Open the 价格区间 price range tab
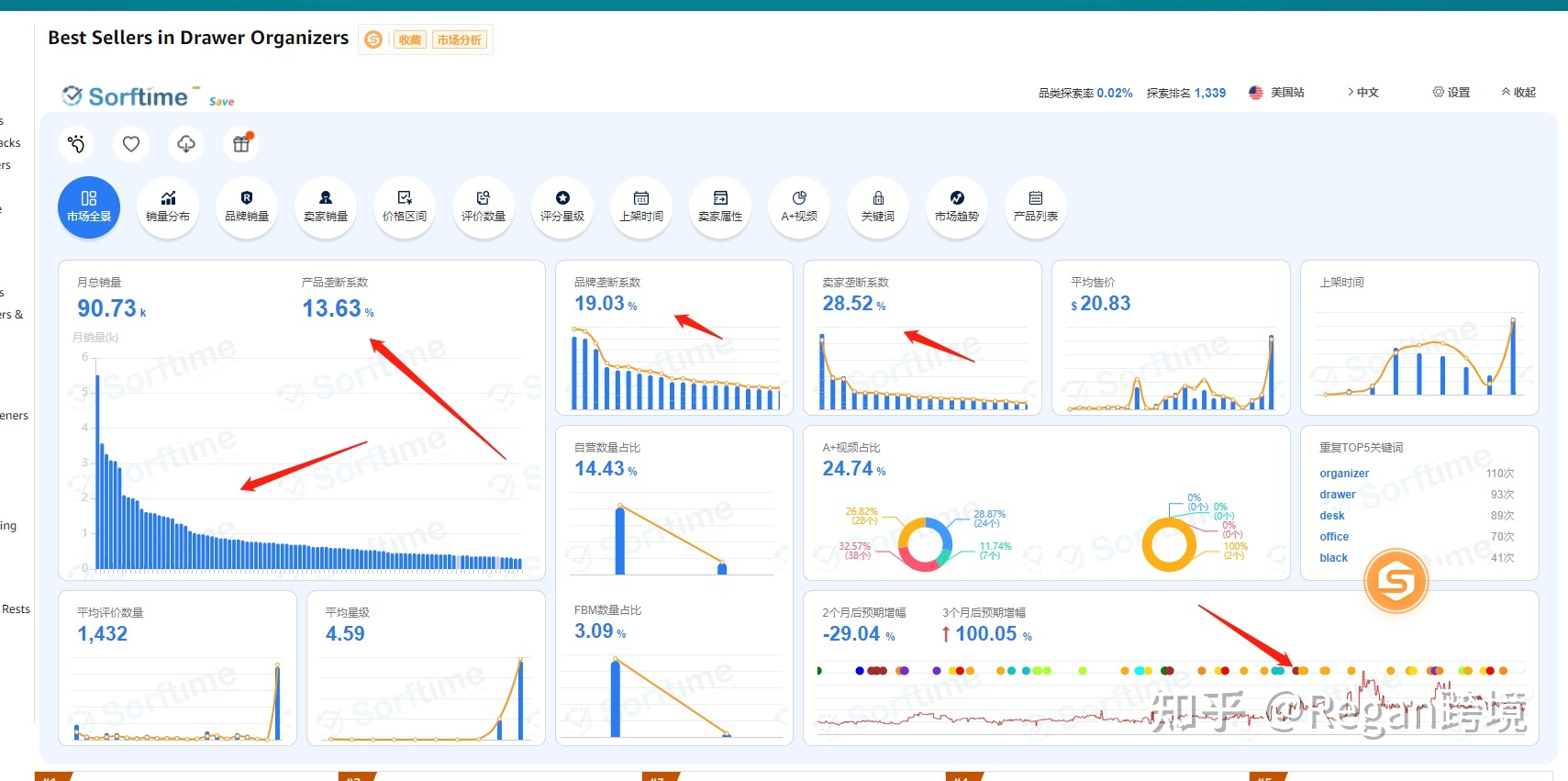Image resolution: width=1568 pixels, height=781 pixels. (x=405, y=207)
